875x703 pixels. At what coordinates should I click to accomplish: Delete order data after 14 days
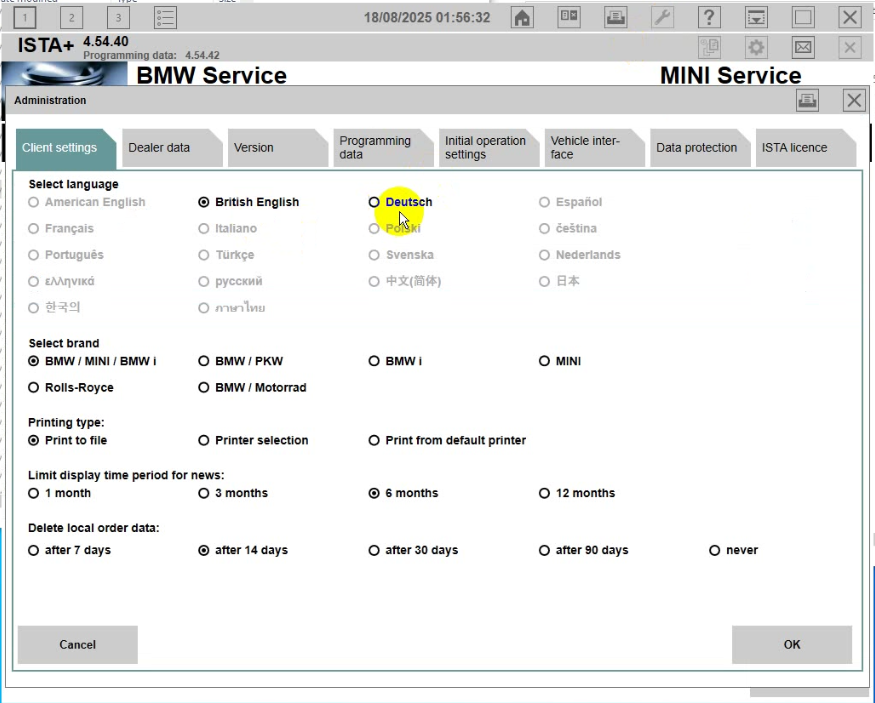(243, 550)
